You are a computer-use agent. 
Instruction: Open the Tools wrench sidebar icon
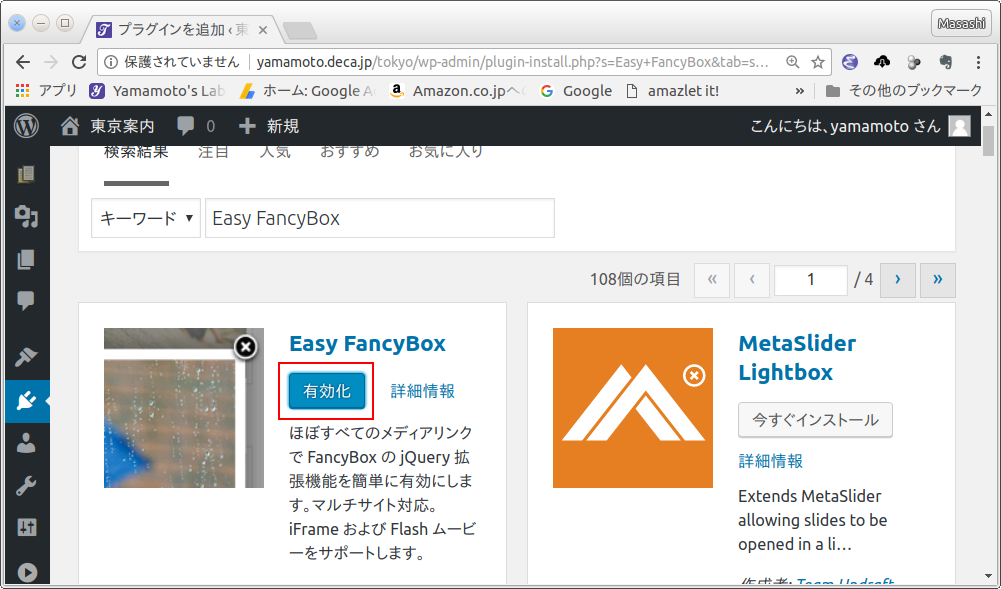click(26, 486)
